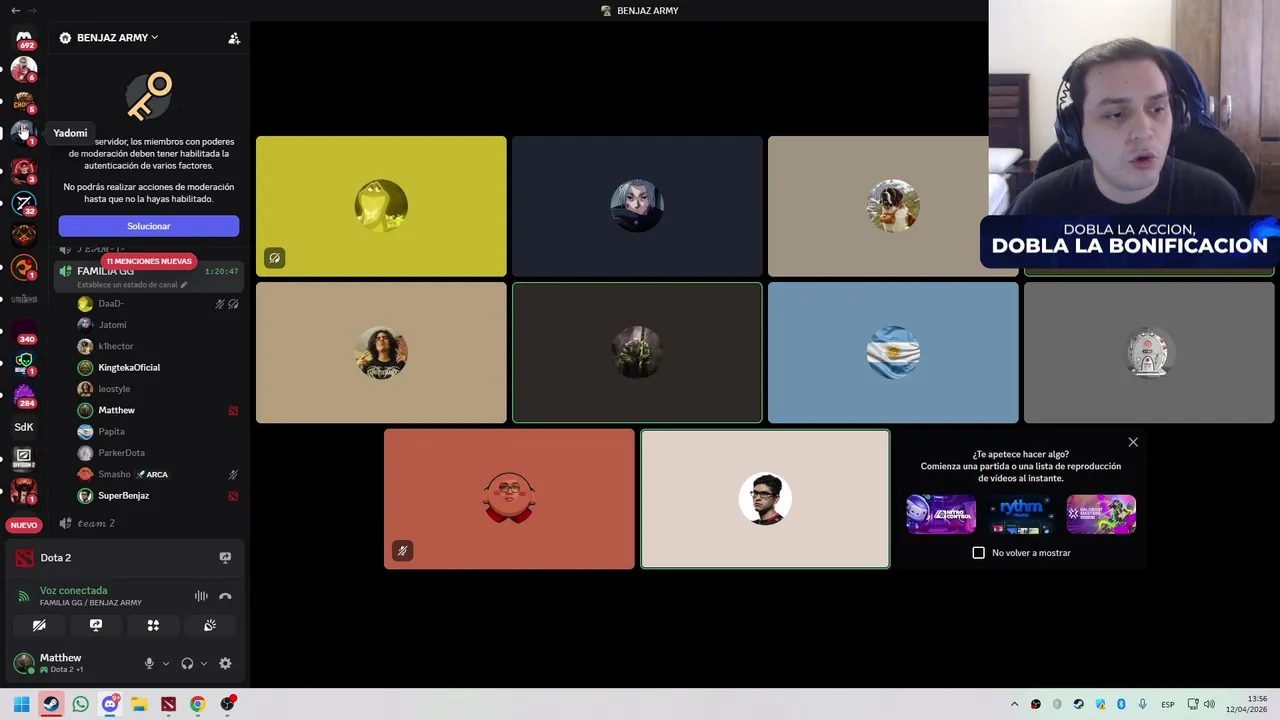Toggle the camera on button
The width and height of the screenshot is (1280, 720).
pos(39,625)
